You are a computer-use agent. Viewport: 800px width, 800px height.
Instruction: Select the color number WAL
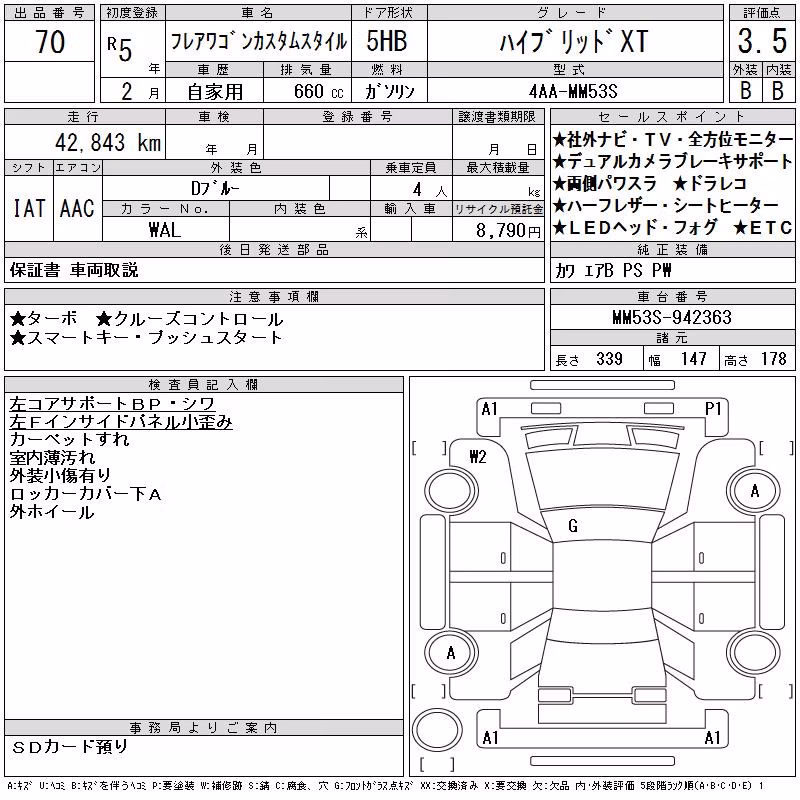pos(165,230)
